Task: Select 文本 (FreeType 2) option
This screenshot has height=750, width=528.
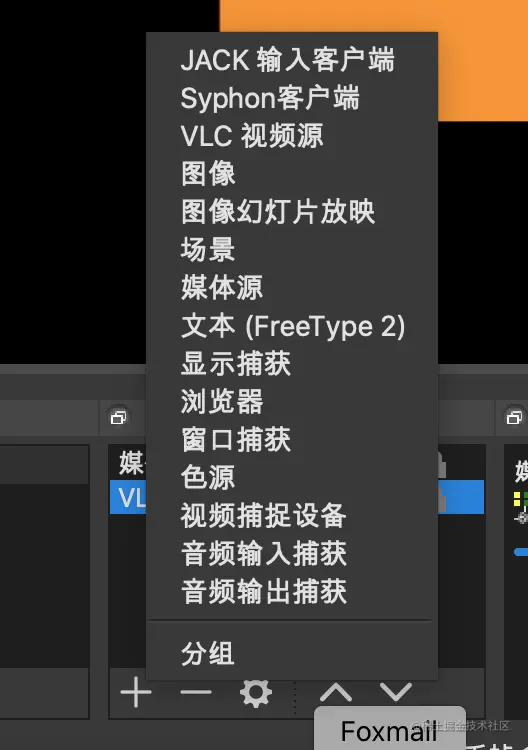Action: click(x=292, y=326)
